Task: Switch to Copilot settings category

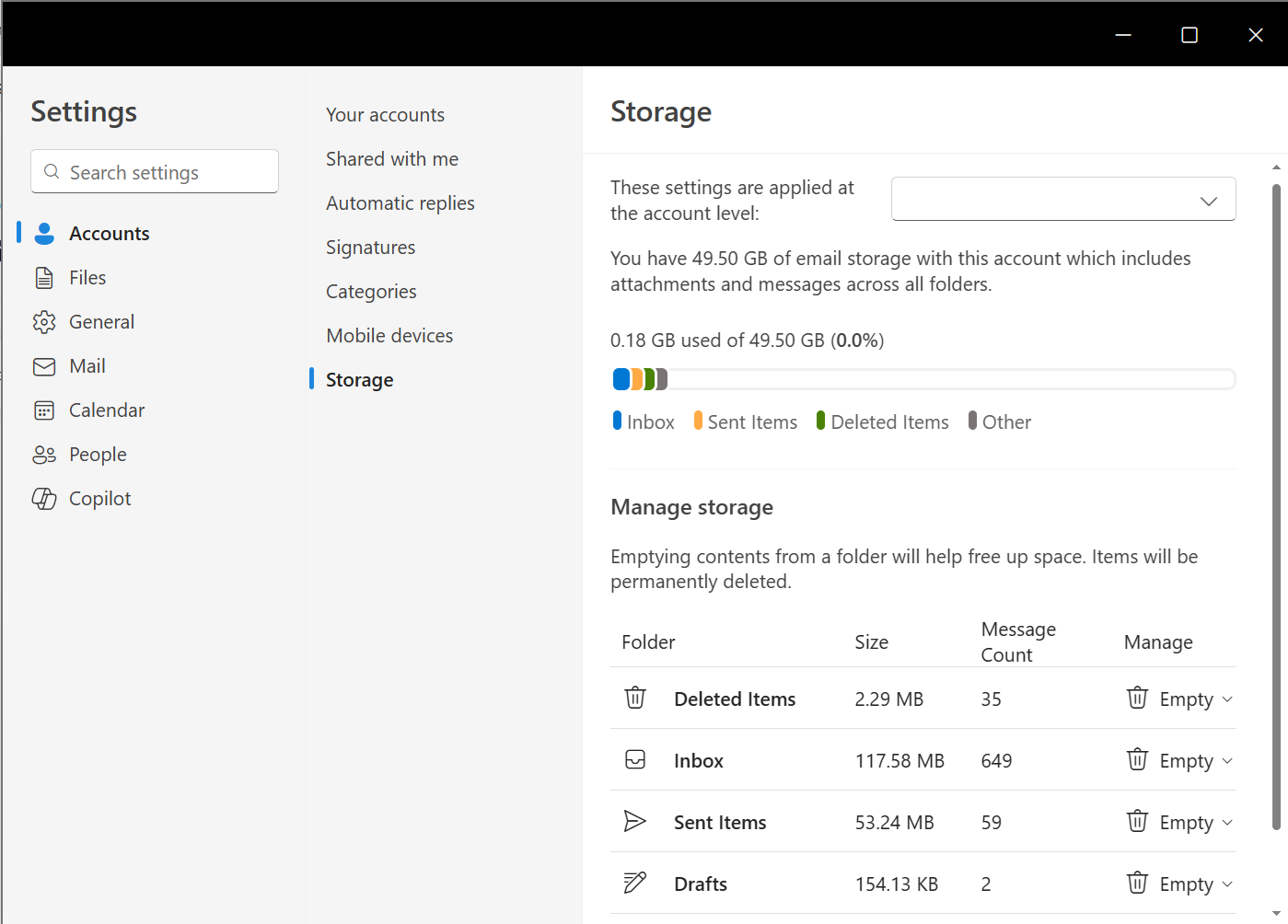Action: pos(100,499)
